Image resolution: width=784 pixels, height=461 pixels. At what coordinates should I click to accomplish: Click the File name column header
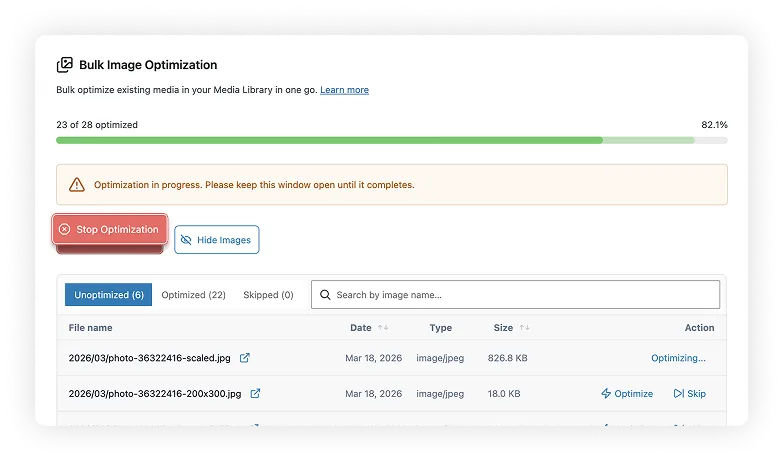(x=90, y=328)
